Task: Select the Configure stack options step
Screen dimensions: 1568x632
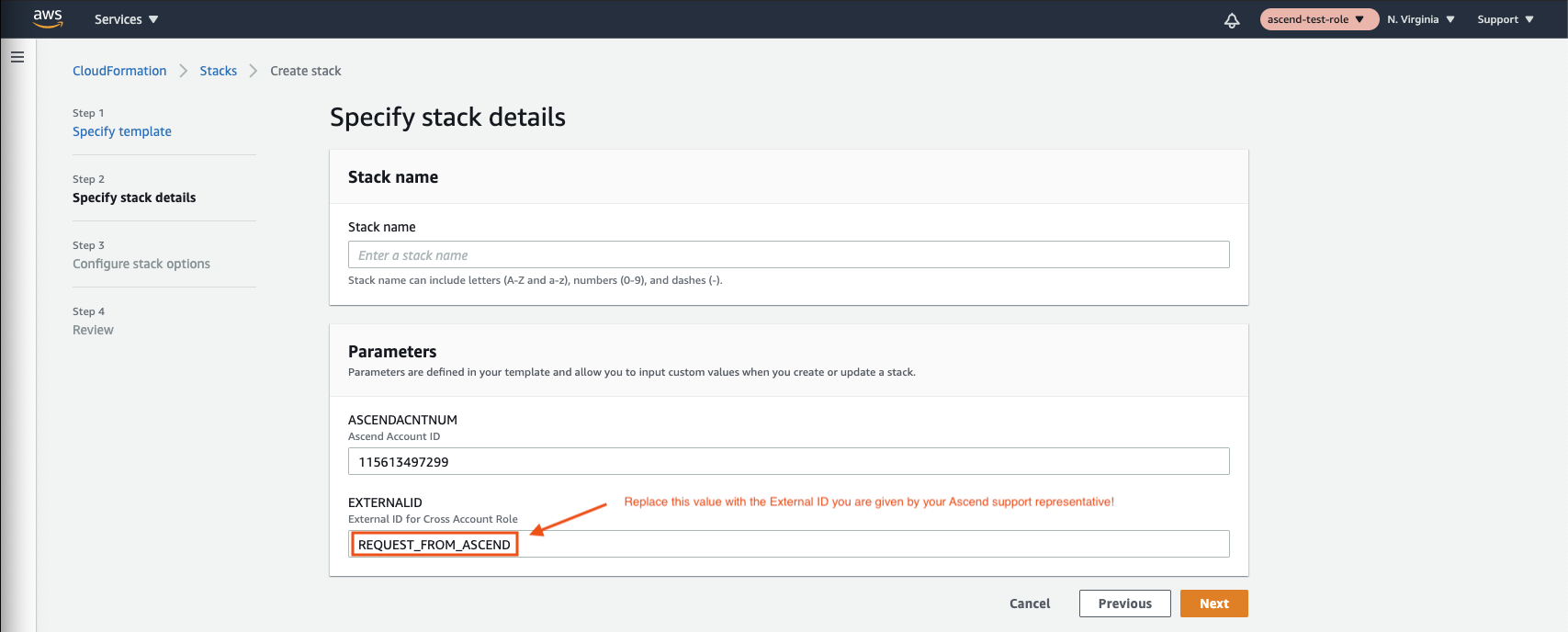Action: (141, 264)
